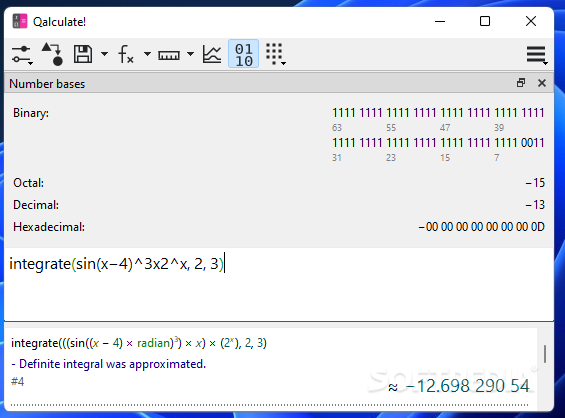Close the Qalculate! window
The width and height of the screenshot is (565, 418).
coord(531,22)
